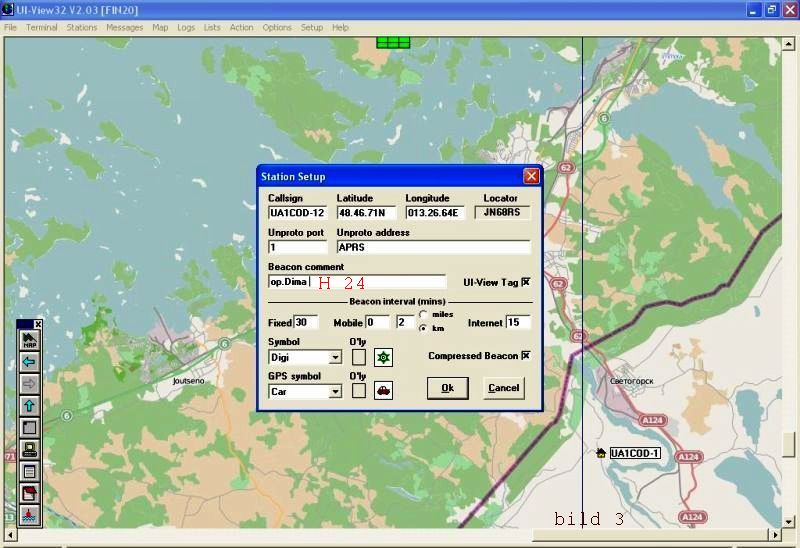
Task: Click the UA1COD-1 station label on the map
Action: pos(635,453)
